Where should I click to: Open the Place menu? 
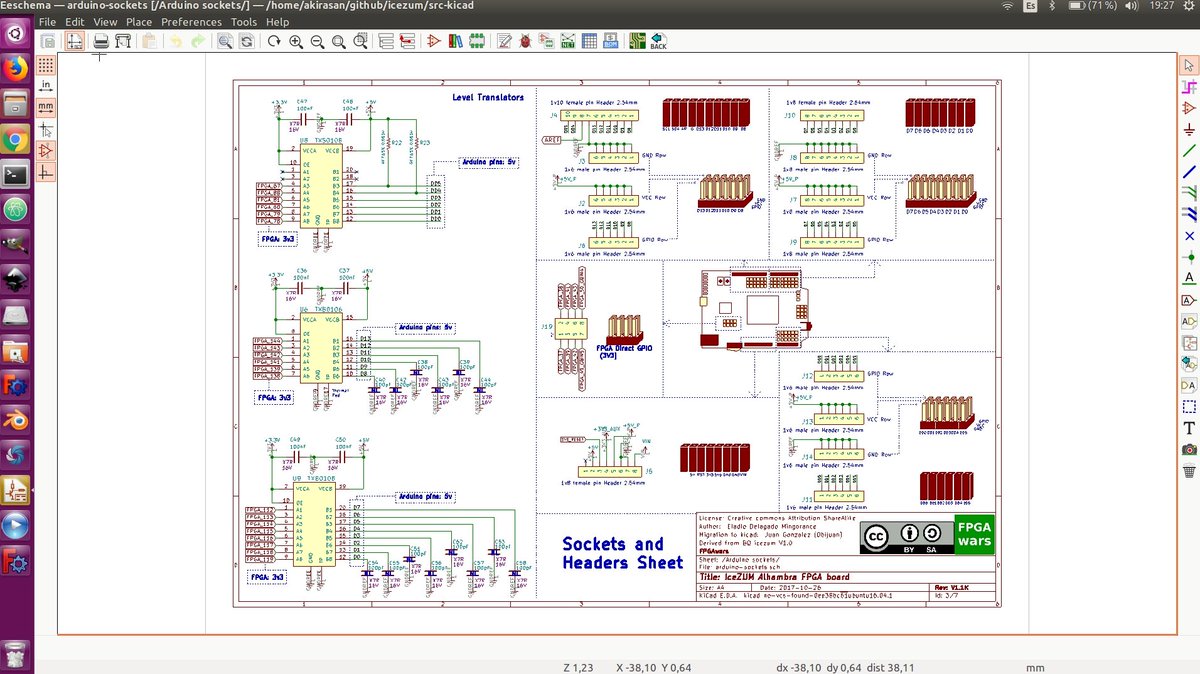click(139, 21)
